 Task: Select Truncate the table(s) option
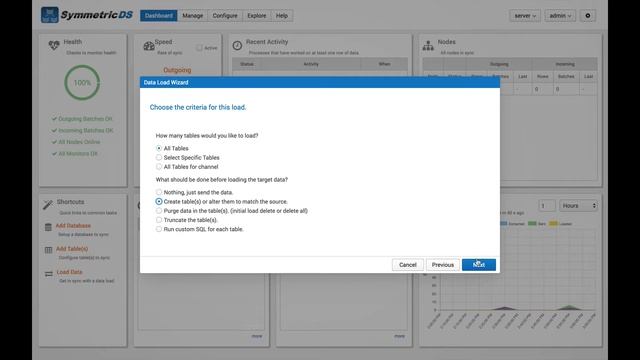click(x=159, y=220)
